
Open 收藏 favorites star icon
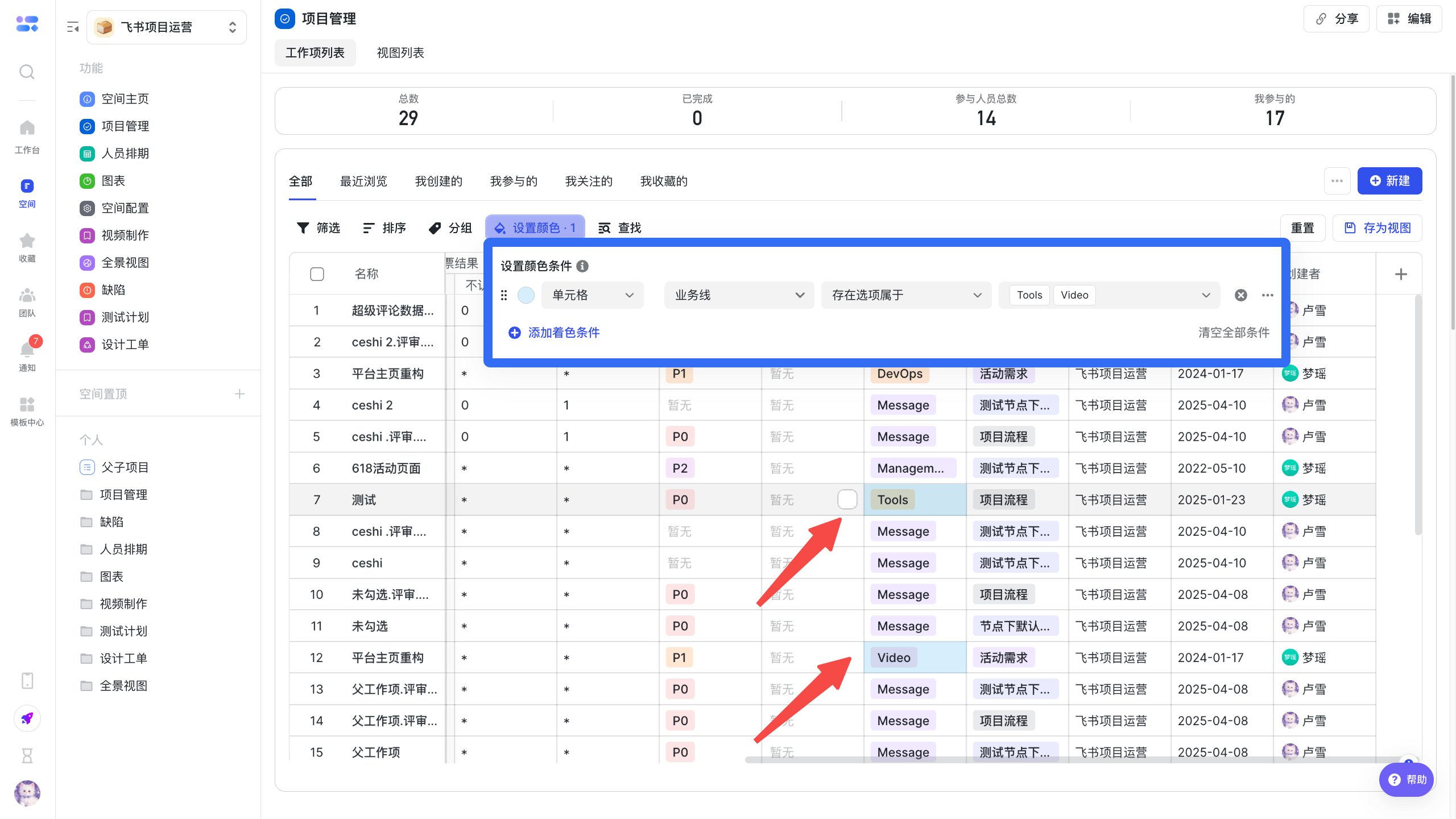27,247
